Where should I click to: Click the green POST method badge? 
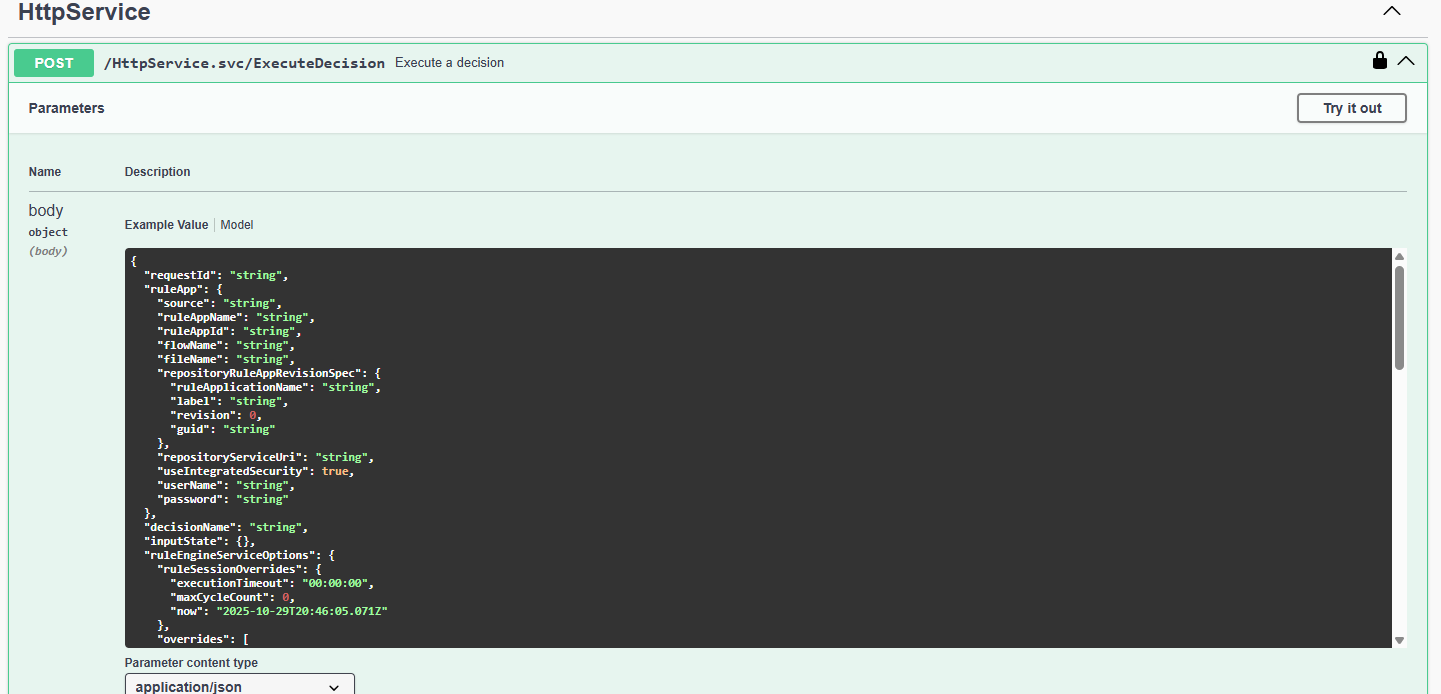53,62
